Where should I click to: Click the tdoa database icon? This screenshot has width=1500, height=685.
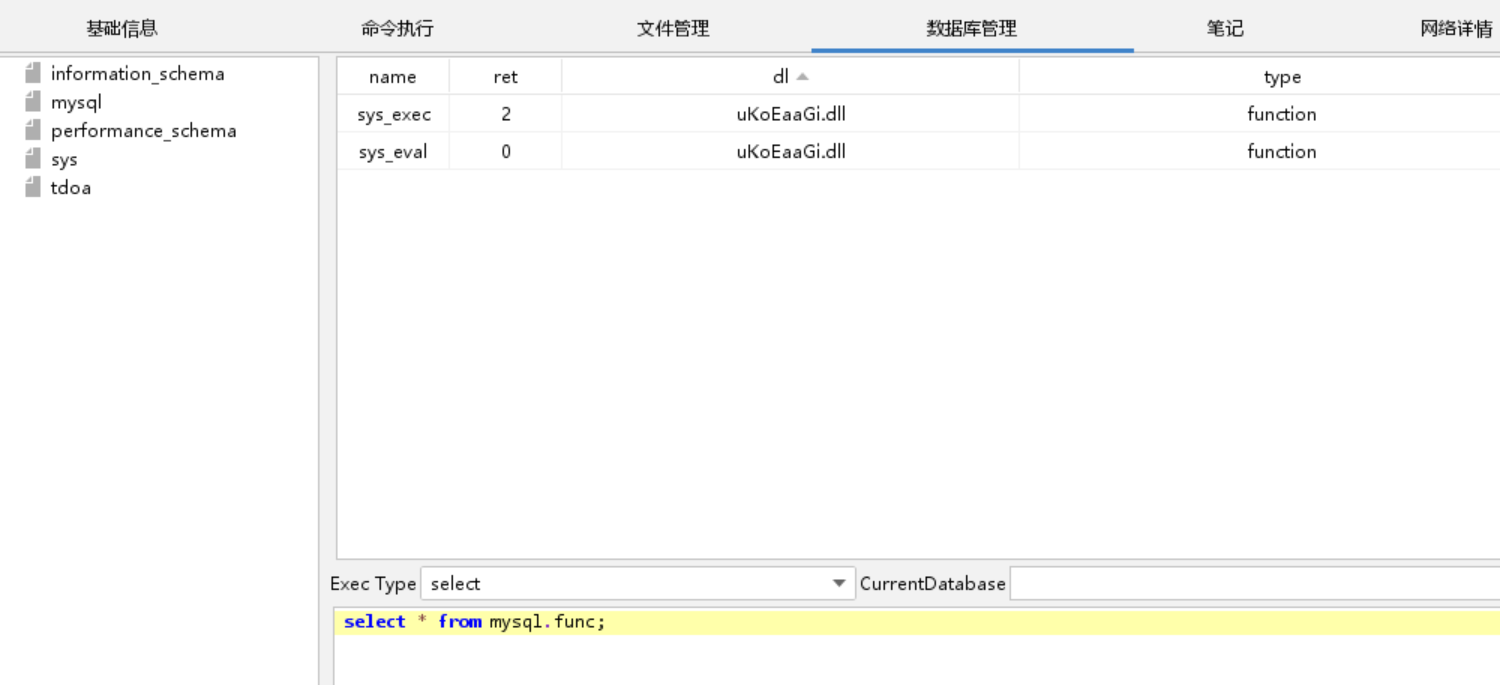[x=33, y=188]
